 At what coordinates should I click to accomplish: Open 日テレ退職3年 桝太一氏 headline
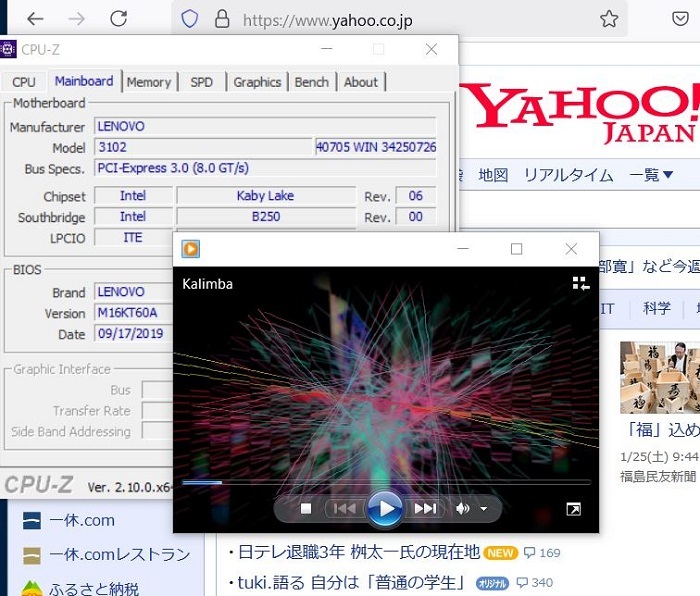359,552
